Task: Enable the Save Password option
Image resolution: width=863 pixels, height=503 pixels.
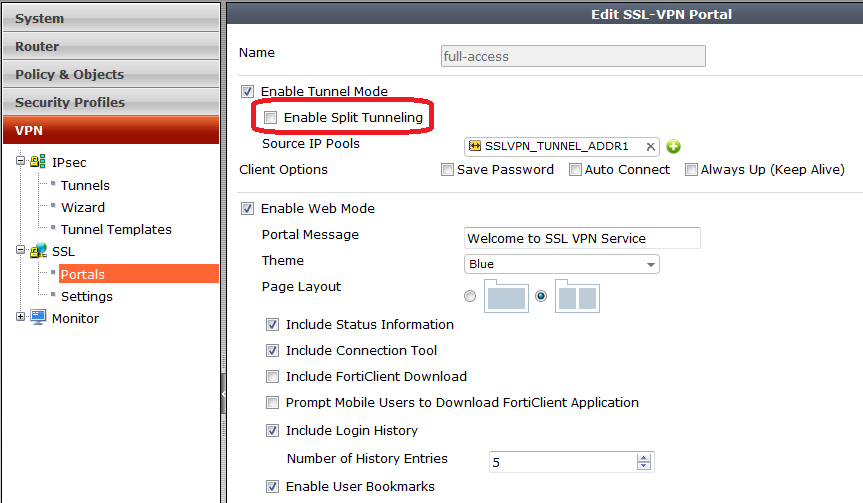Action: pyautogui.click(x=447, y=170)
